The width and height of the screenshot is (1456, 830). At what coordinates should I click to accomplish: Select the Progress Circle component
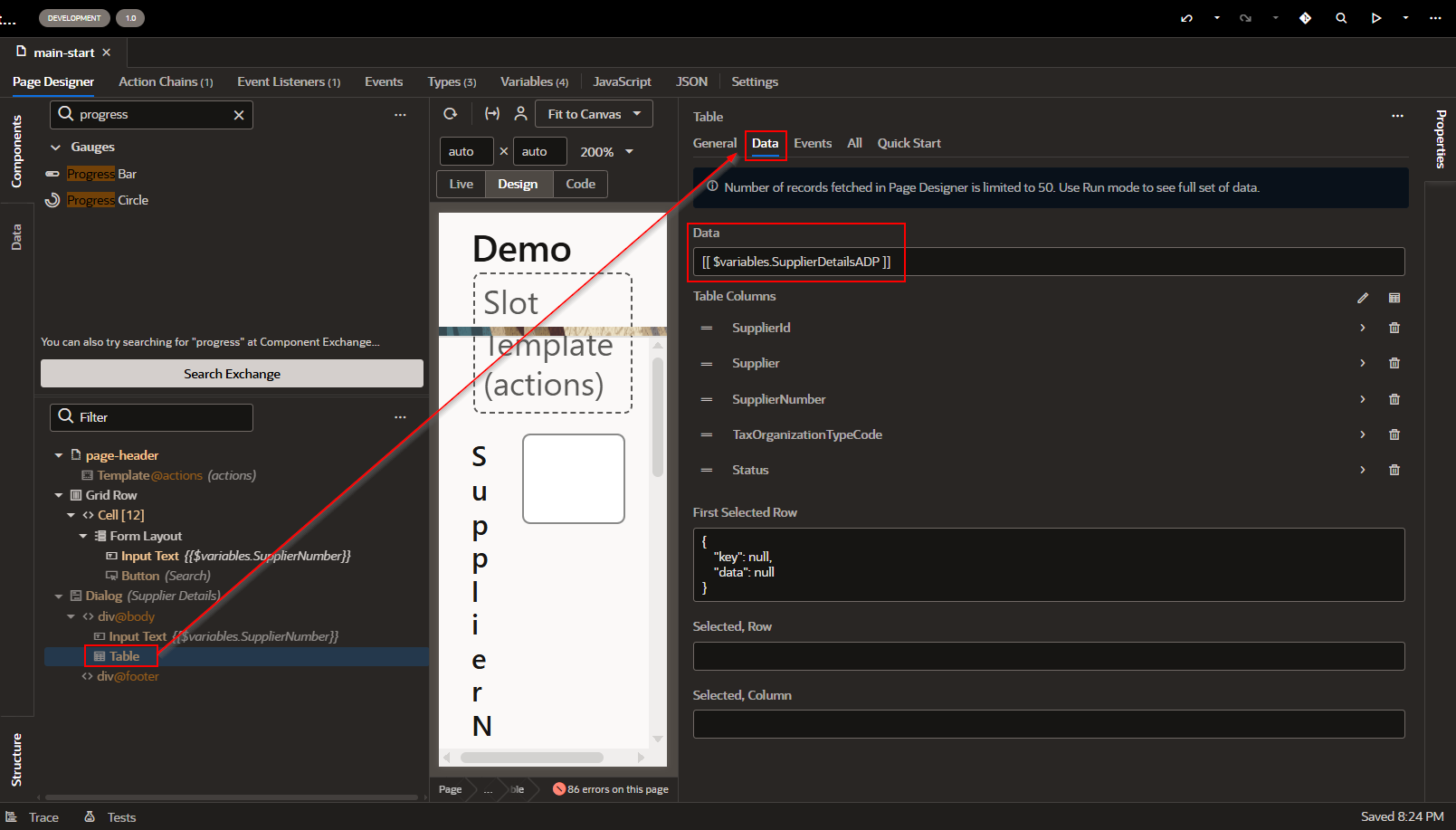pos(107,200)
